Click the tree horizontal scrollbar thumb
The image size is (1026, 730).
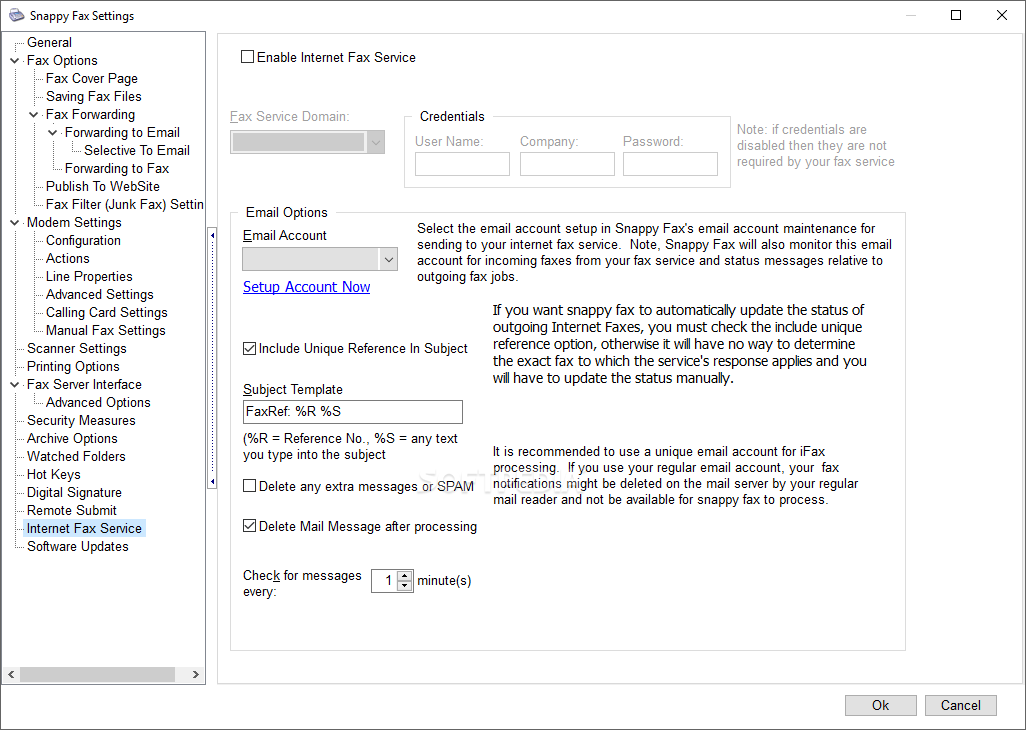[97, 674]
